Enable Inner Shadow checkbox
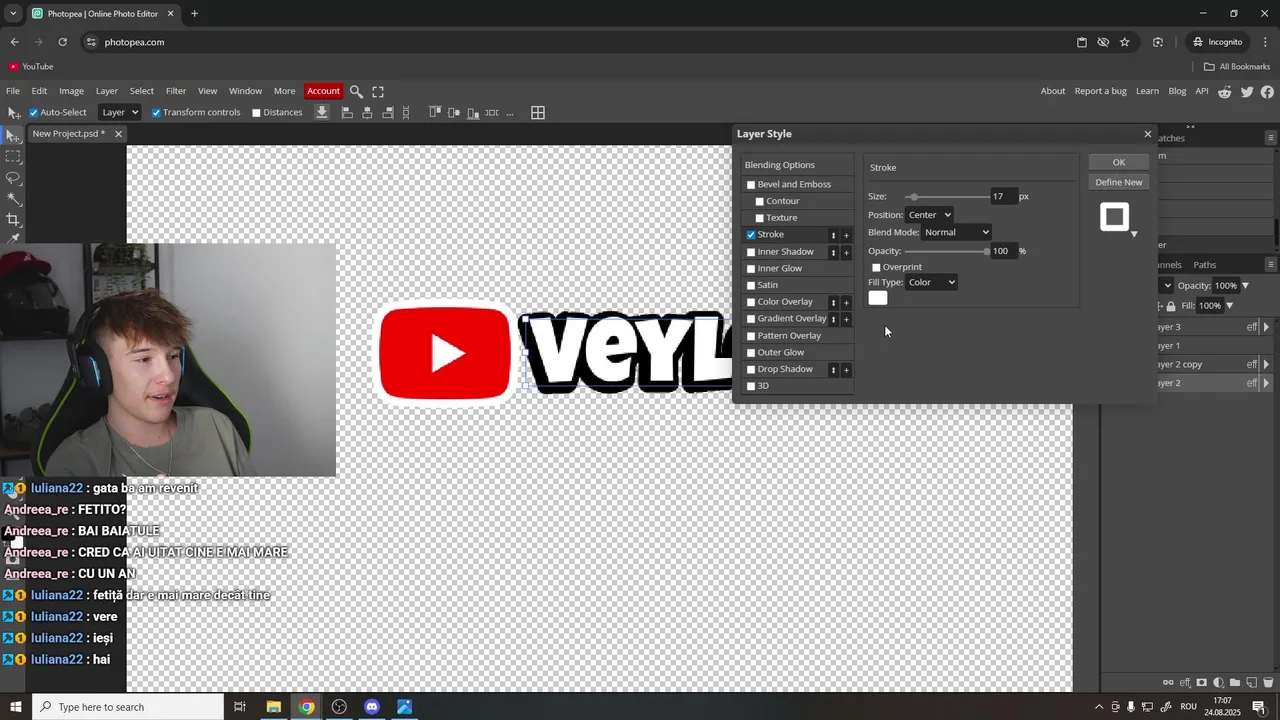This screenshot has height=720, width=1280. (x=751, y=252)
